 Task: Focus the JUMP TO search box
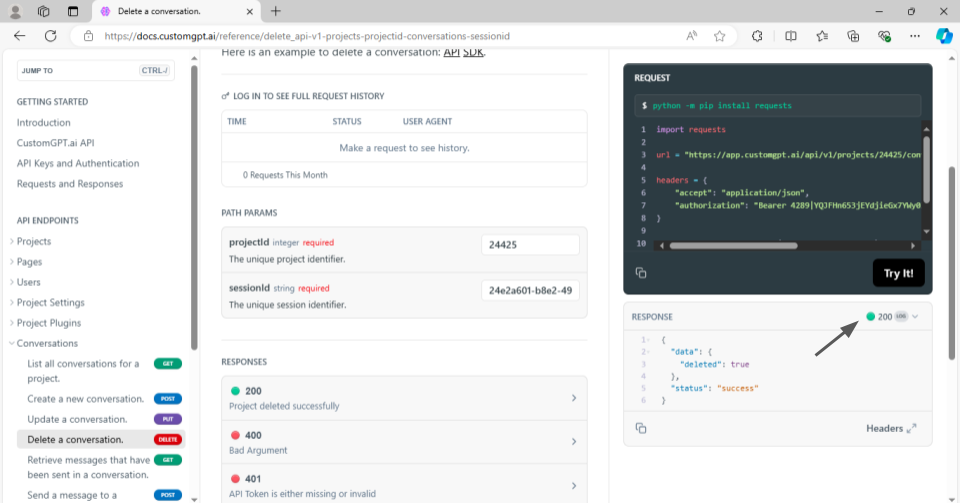[96, 70]
